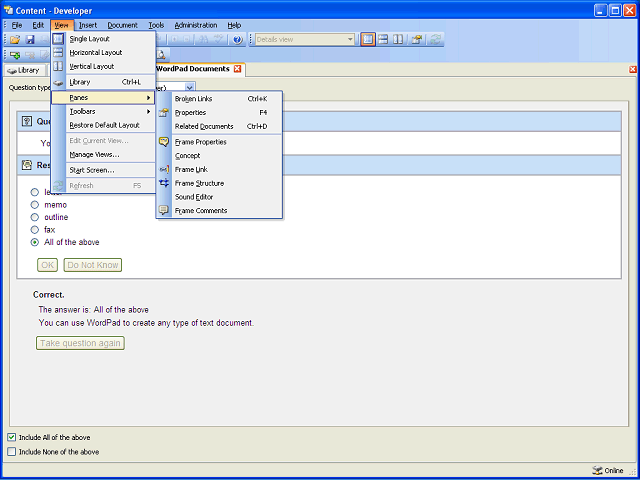Open Properties F4 in the Panes submenu
The height and width of the screenshot is (480, 640).
(x=219, y=113)
